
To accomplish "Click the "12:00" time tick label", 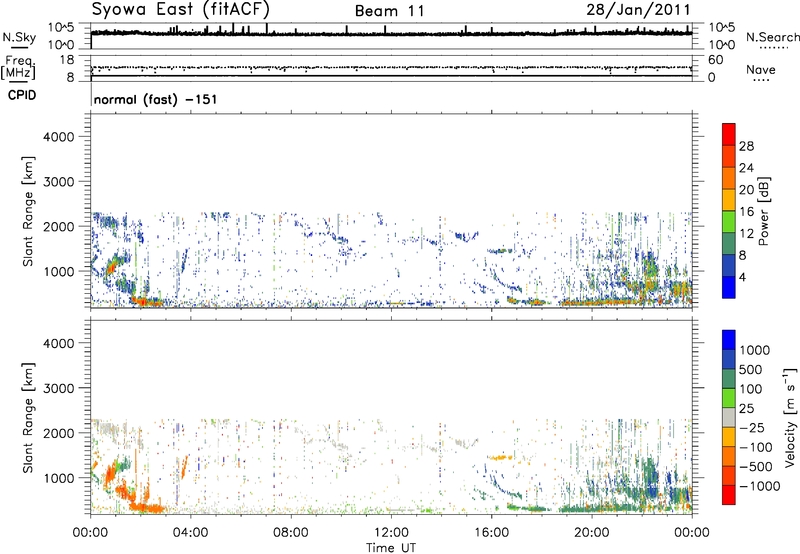I will pos(391,533).
